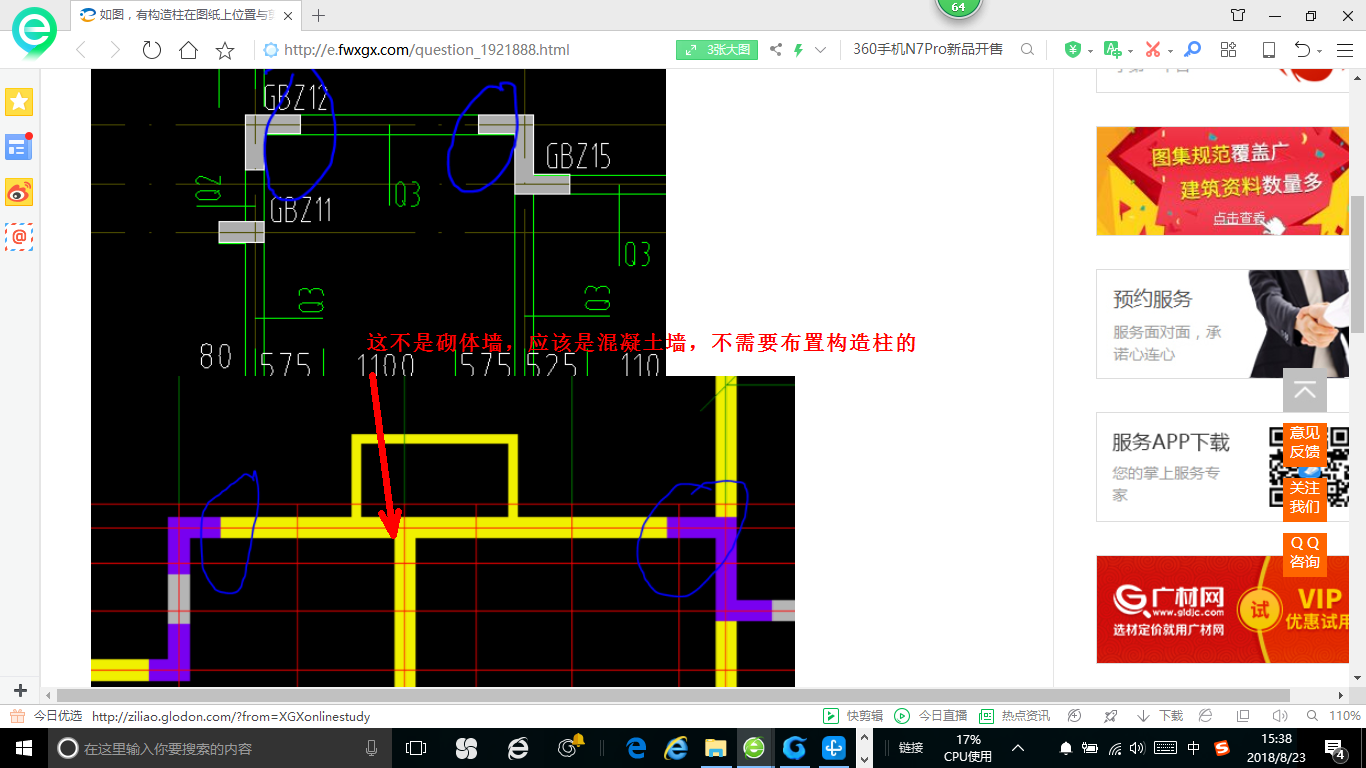Viewport: 1366px width, 768px height.
Task: Click the Cortana search box
Action: coord(219,748)
